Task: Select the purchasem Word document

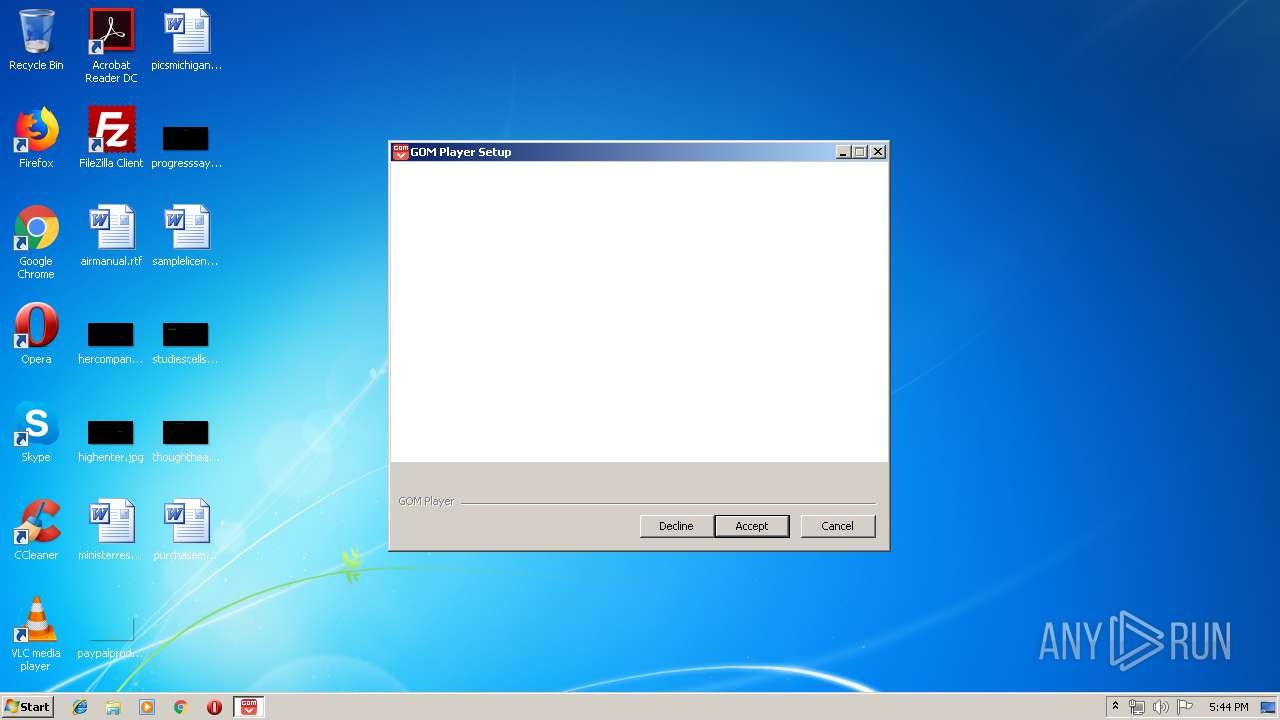Action: [186, 530]
